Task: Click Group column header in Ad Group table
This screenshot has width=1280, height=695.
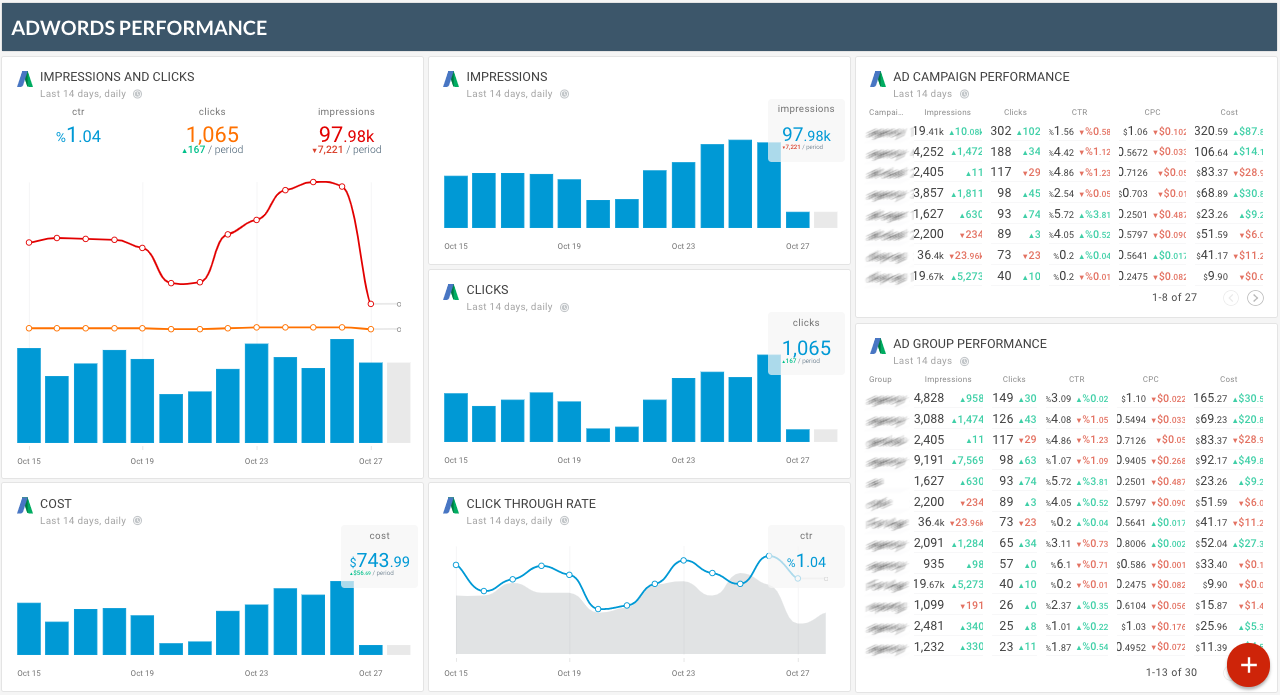Action: 880,380
